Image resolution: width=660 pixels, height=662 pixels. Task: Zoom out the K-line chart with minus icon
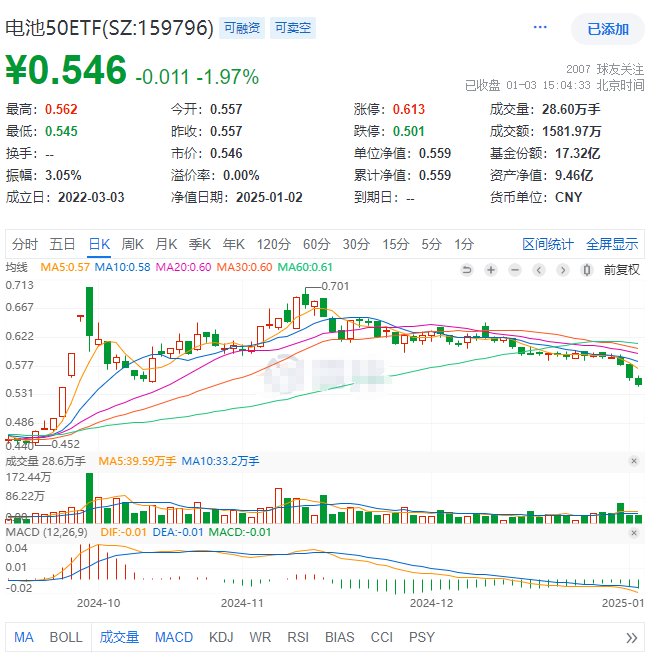pos(515,269)
